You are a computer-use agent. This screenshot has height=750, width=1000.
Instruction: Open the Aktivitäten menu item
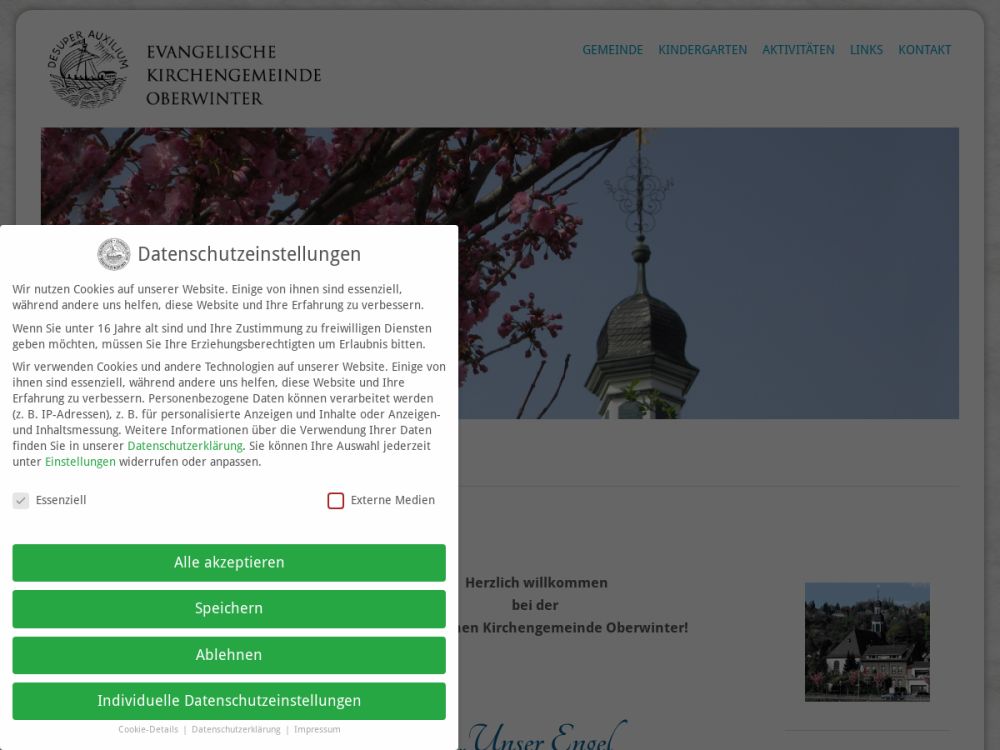[x=798, y=50]
